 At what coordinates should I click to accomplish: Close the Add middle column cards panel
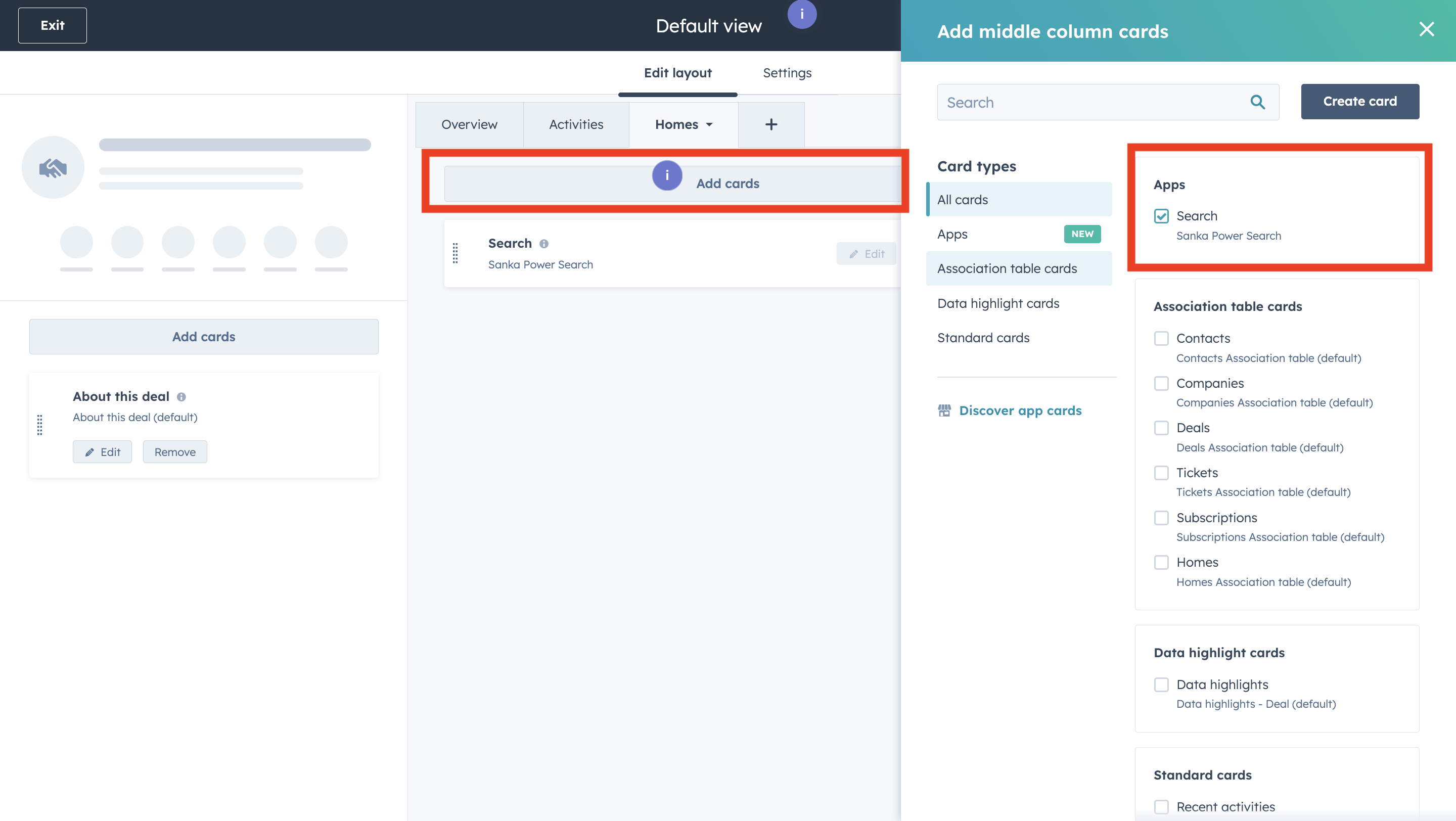pyautogui.click(x=1426, y=29)
